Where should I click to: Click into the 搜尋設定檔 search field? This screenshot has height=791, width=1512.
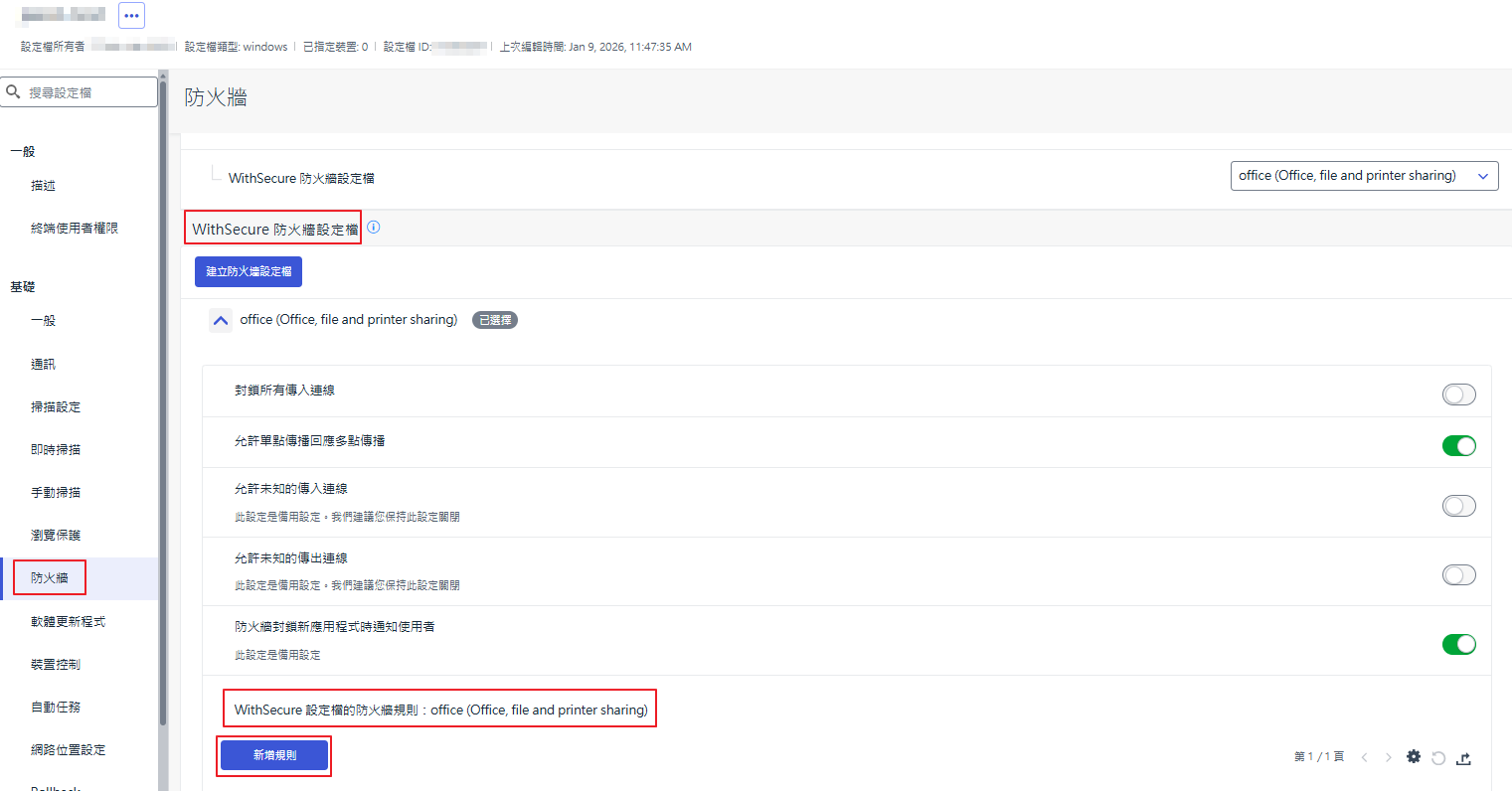coord(80,92)
